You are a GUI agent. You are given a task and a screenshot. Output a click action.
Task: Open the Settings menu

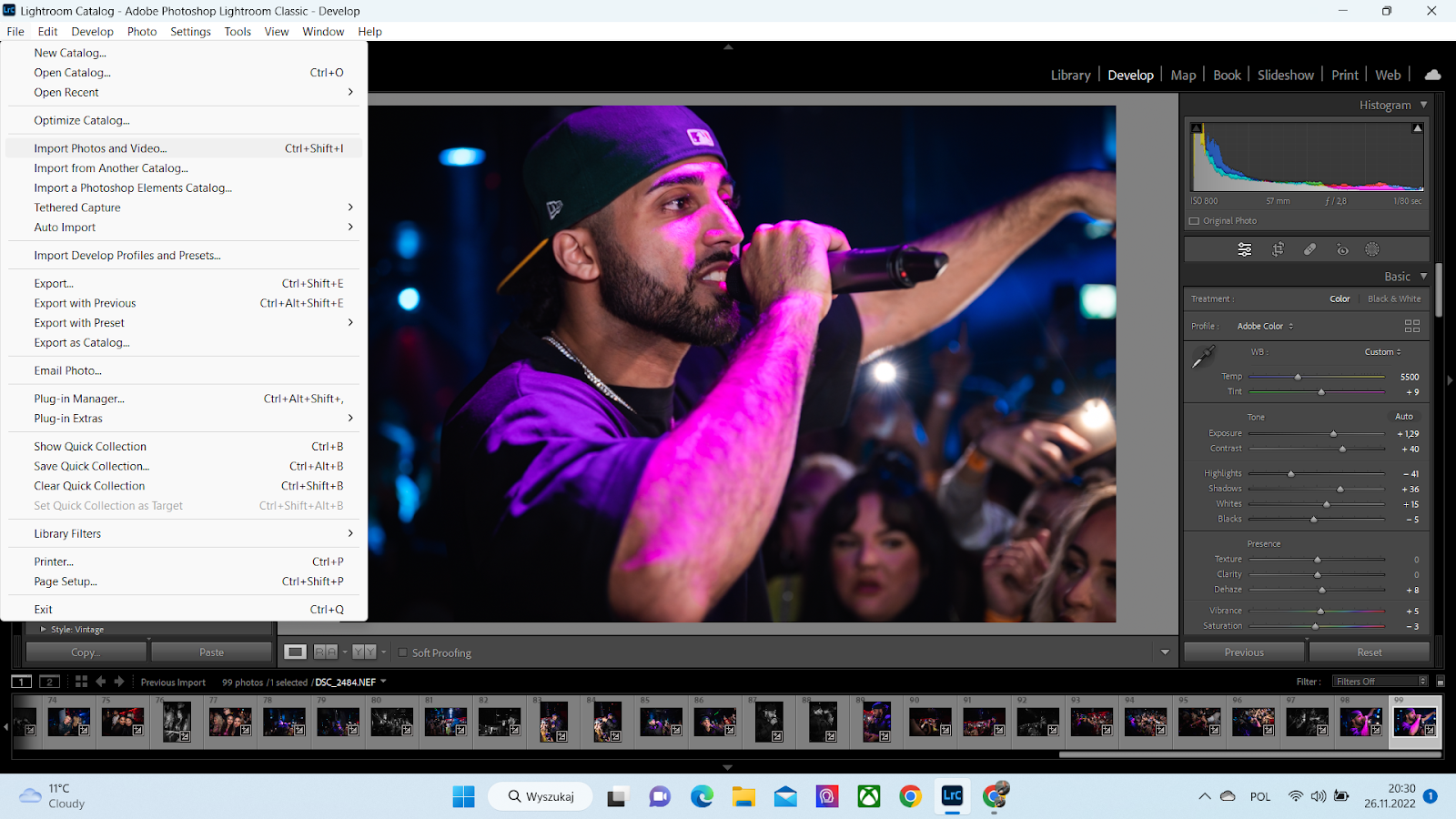point(190,31)
